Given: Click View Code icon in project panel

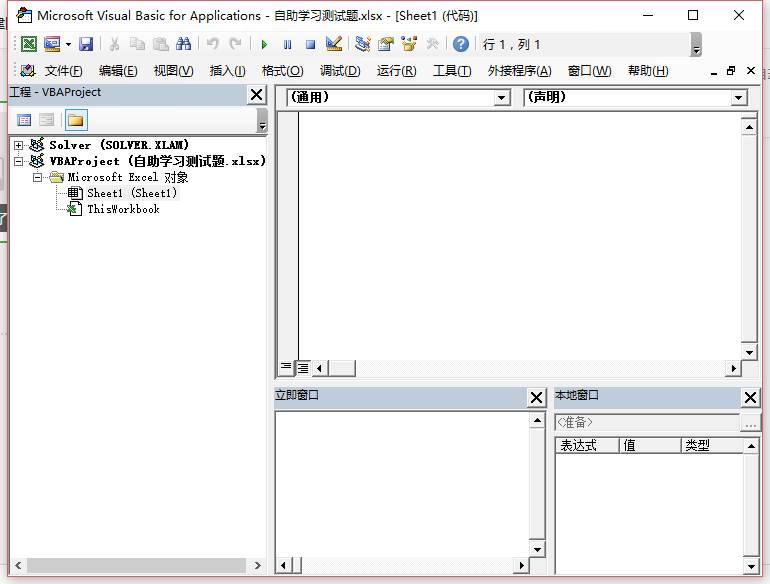Looking at the screenshot, I should point(24,120).
